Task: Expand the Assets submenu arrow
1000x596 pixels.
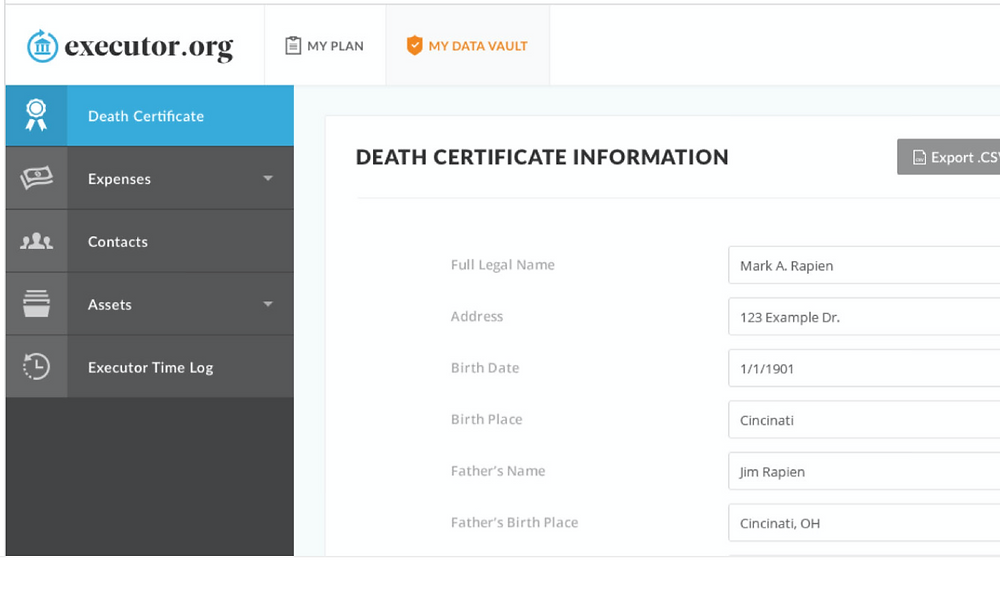Action: (x=268, y=304)
